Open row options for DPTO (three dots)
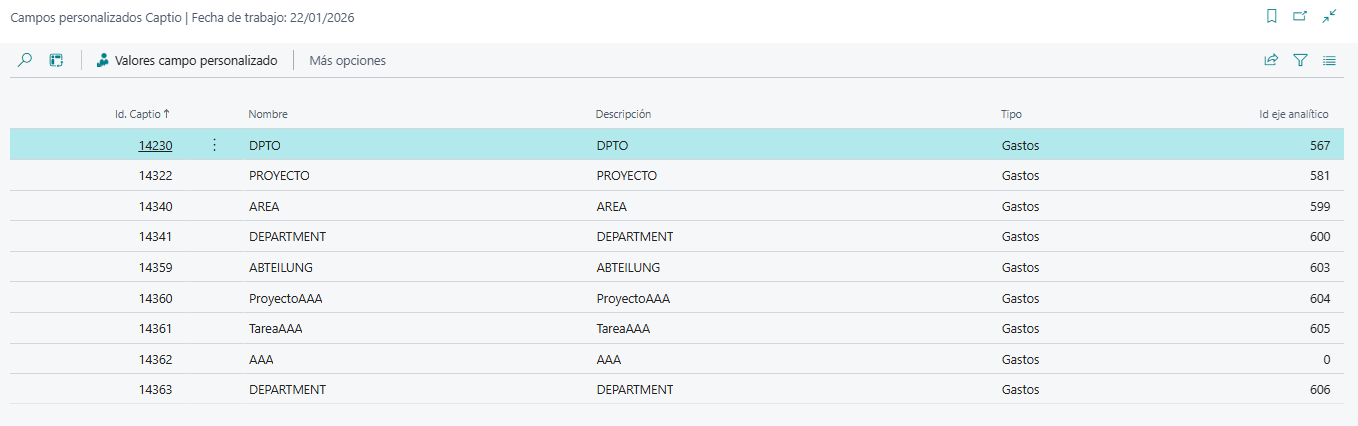Screen dimensions: 1358x426 click(214, 145)
